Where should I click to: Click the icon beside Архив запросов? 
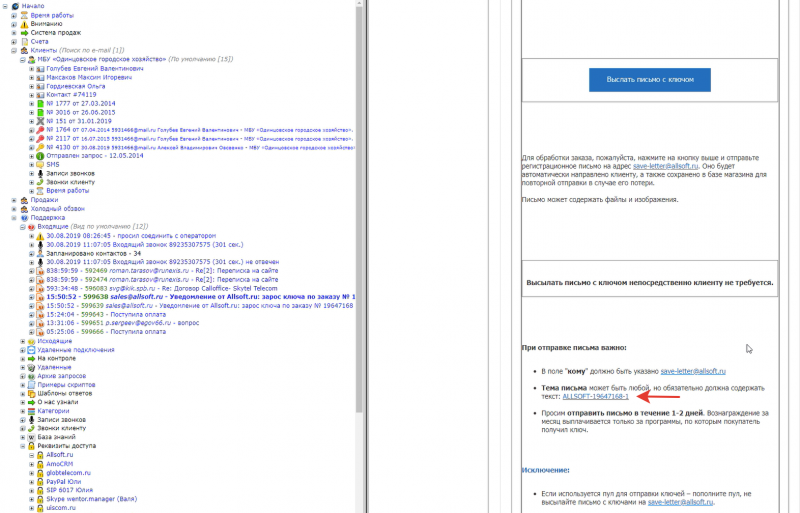click(x=31, y=376)
